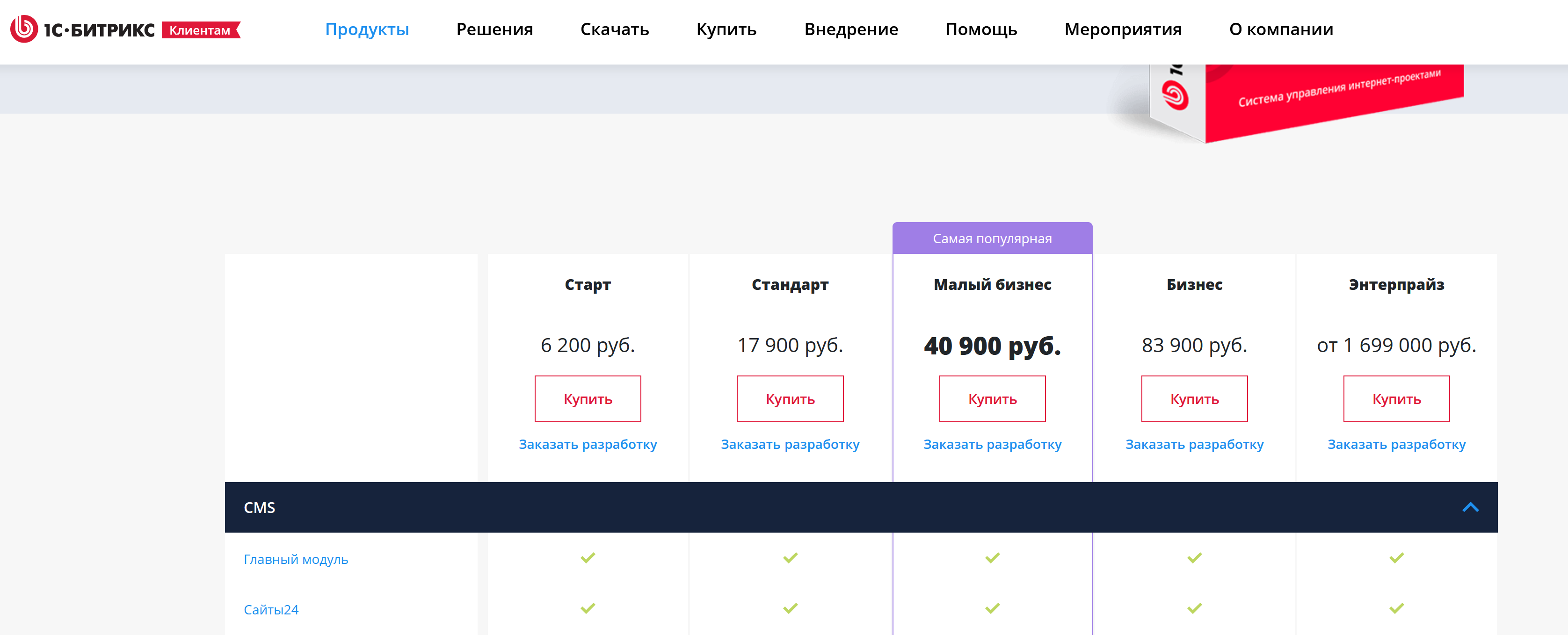Click Купить button under Старт edition

click(x=588, y=399)
